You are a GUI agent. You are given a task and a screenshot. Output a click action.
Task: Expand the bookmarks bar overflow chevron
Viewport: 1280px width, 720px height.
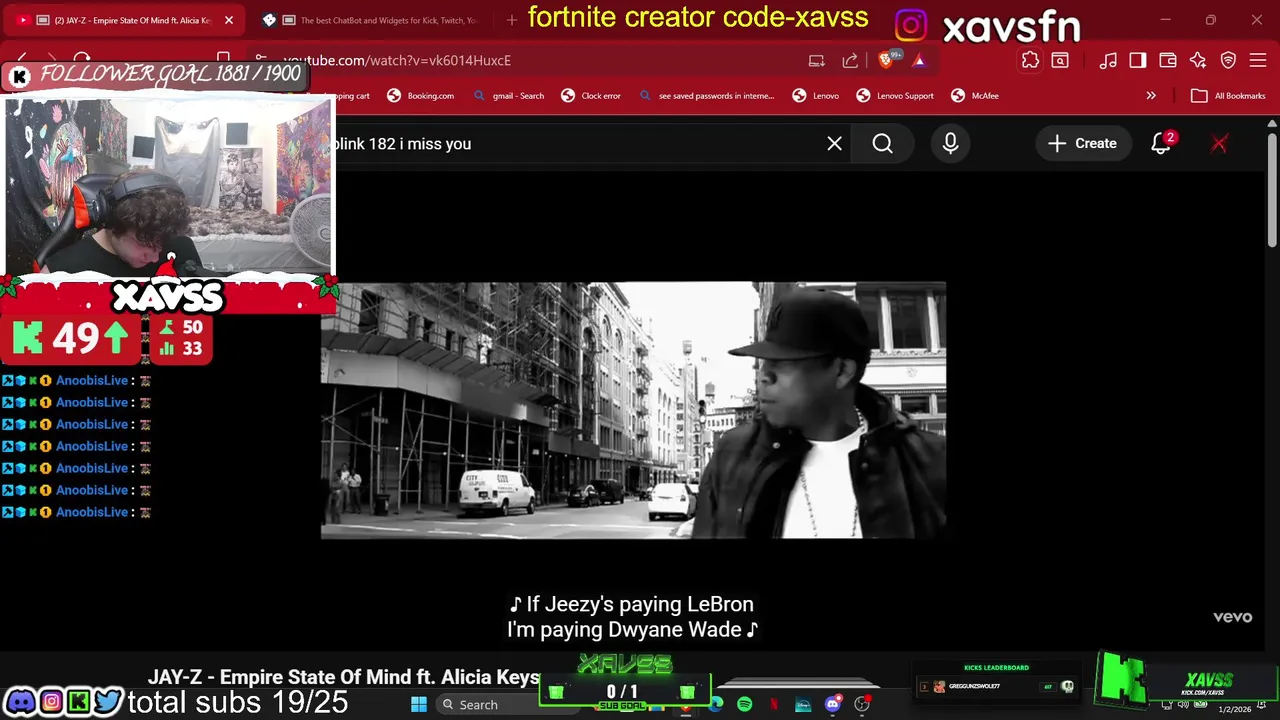(1151, 96)
